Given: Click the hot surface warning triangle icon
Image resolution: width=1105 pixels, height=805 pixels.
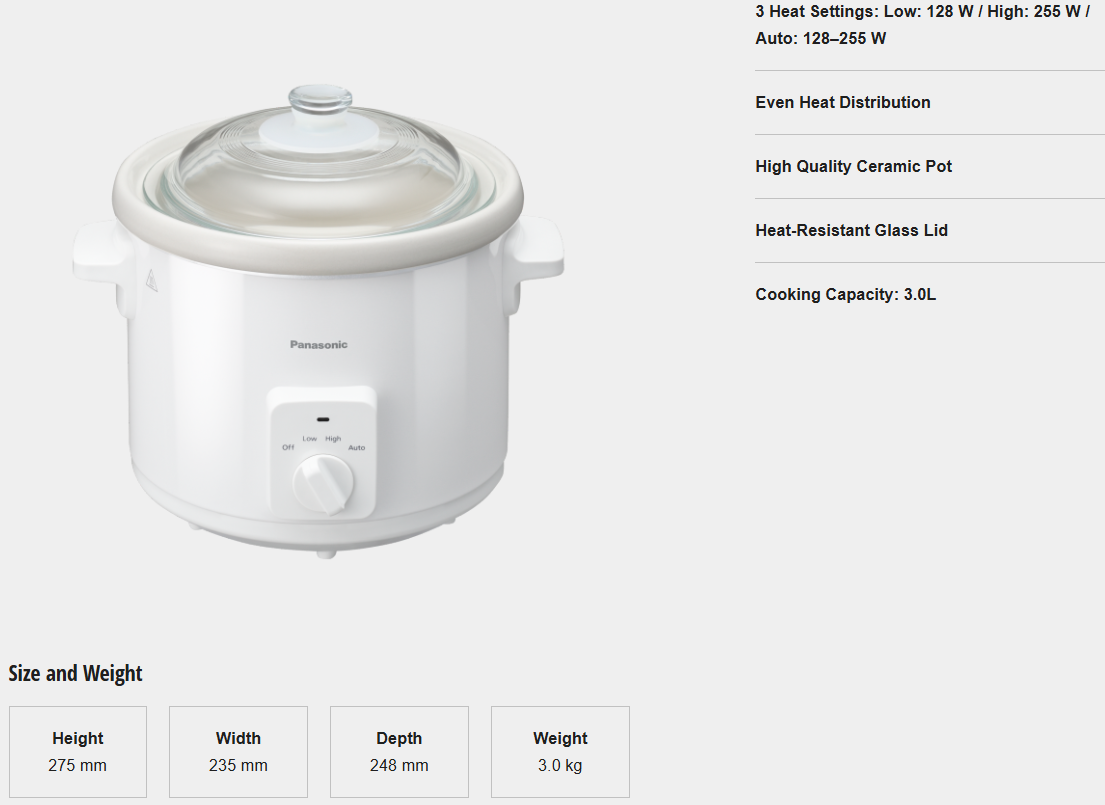Looking at the screenshot, I should (151, 281).
